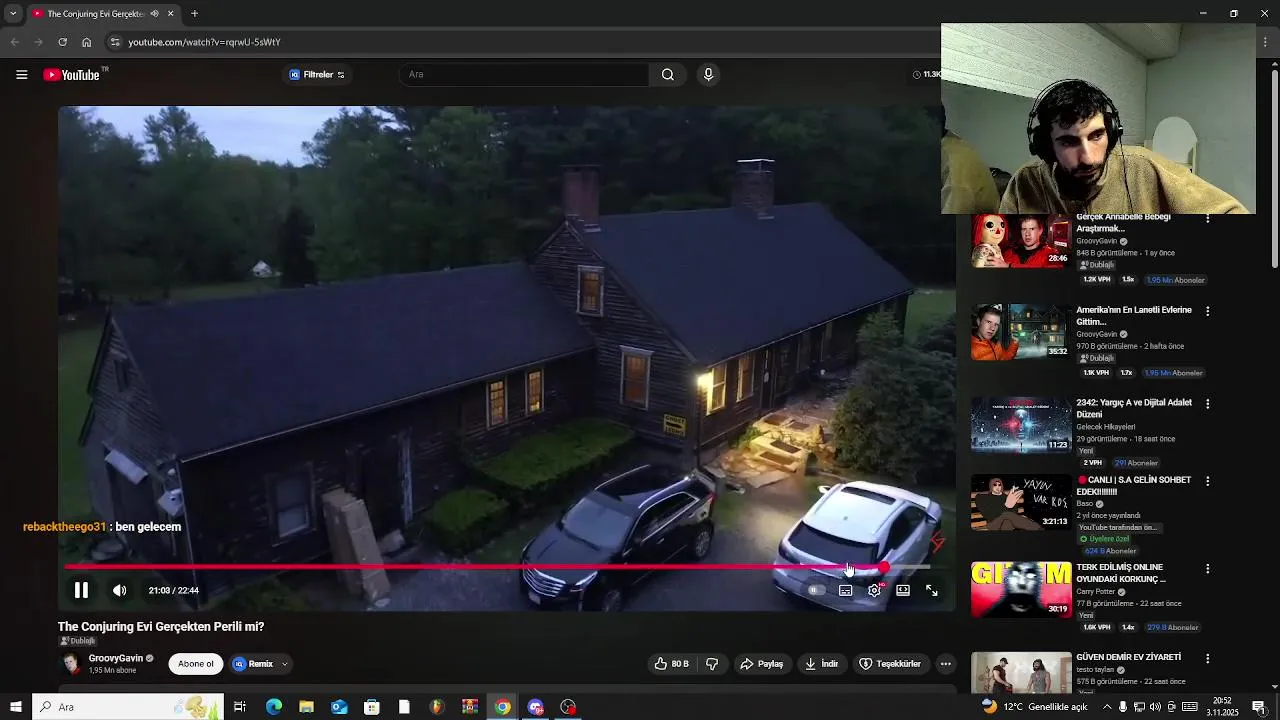This screenshot has width=1280, height=720.
Task: Click the Windows taskbar Ara search box
Action: [128, 707]
